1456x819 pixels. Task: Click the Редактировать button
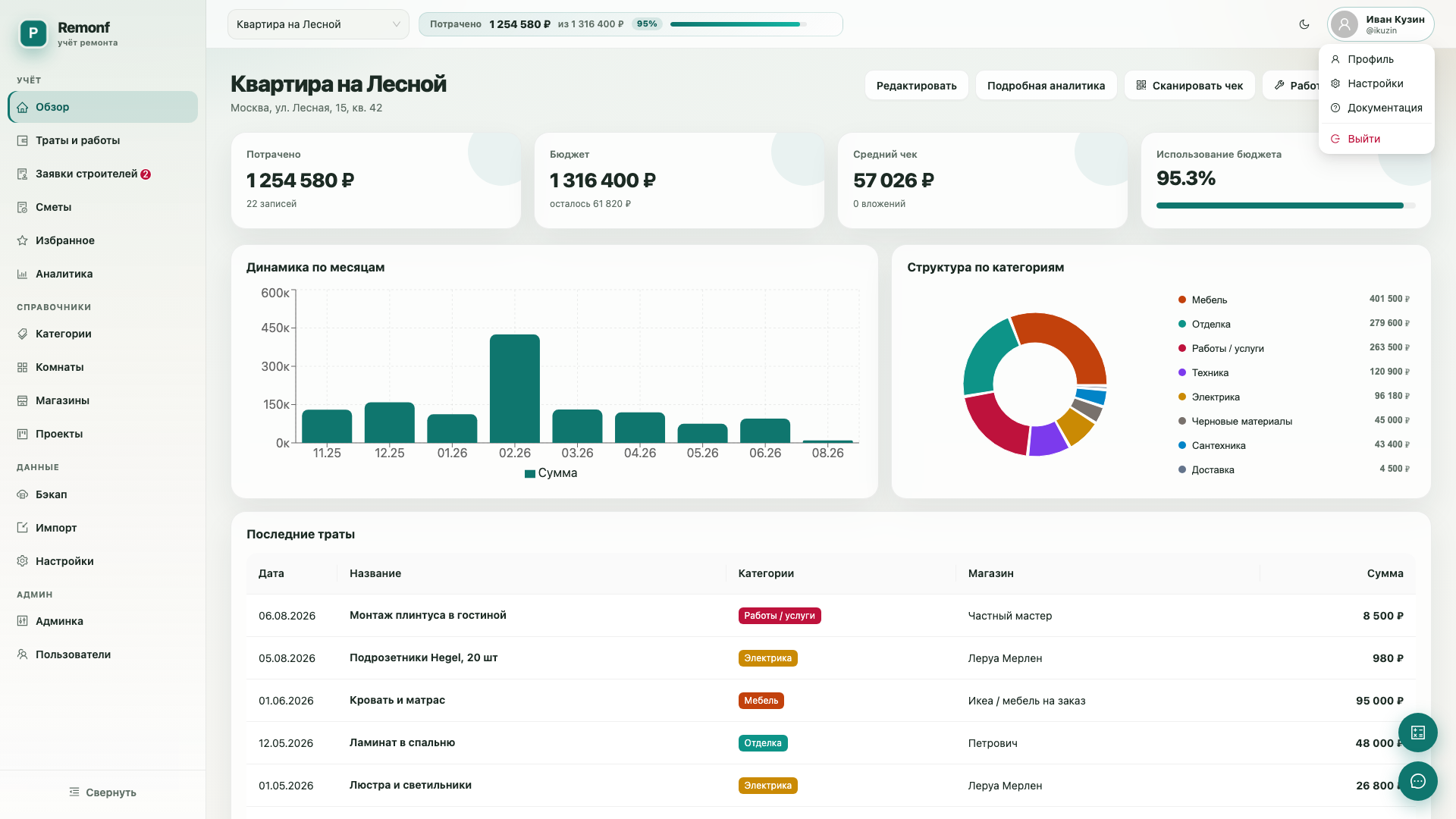tap(916, 86)
